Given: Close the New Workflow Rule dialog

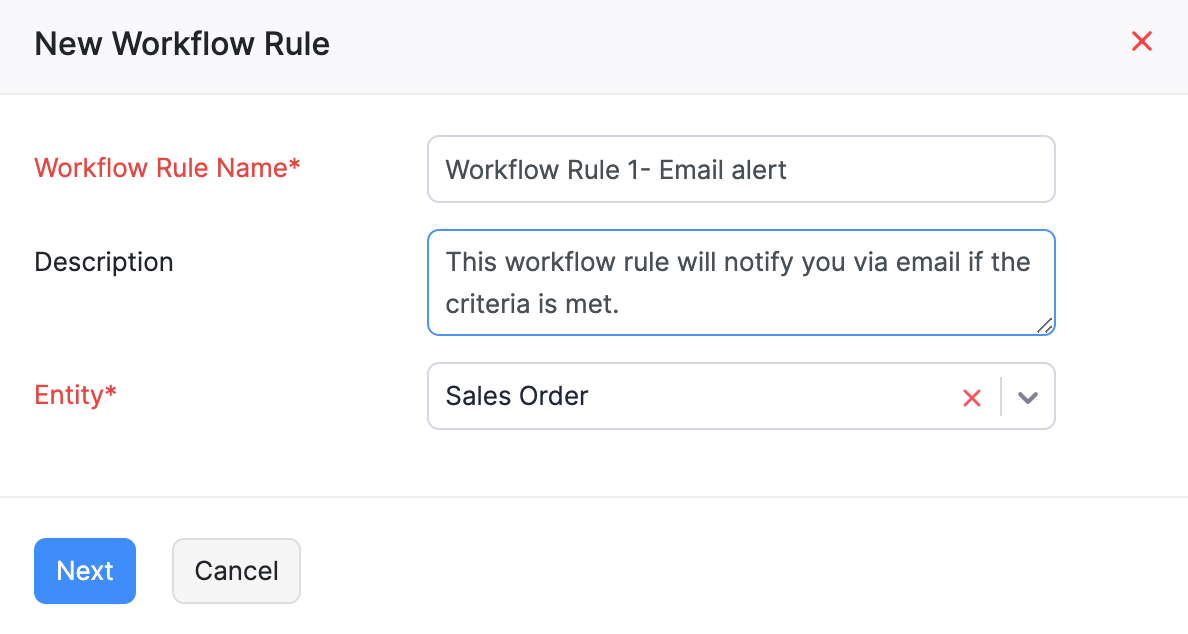Looking at the screenshot, I should point(1141,42).
